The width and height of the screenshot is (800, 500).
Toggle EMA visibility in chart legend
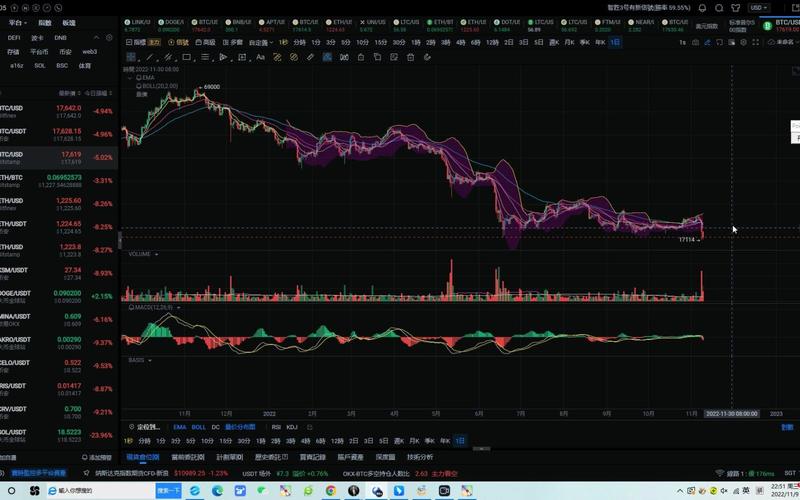pos(139,78)
